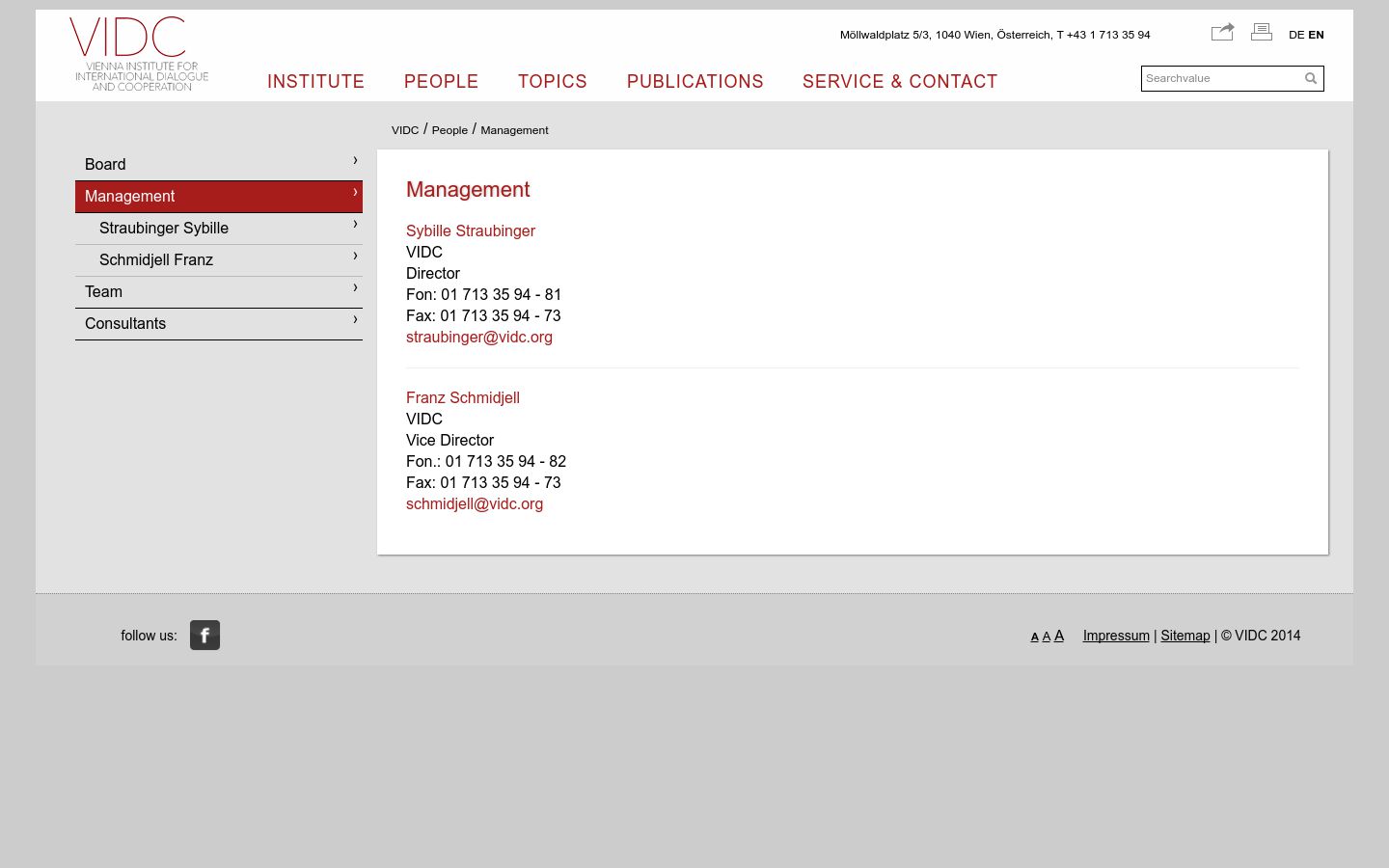This screenshot has width=1389, height=868.
Task: Click chevron on Management row
Action: pos(355,192)
